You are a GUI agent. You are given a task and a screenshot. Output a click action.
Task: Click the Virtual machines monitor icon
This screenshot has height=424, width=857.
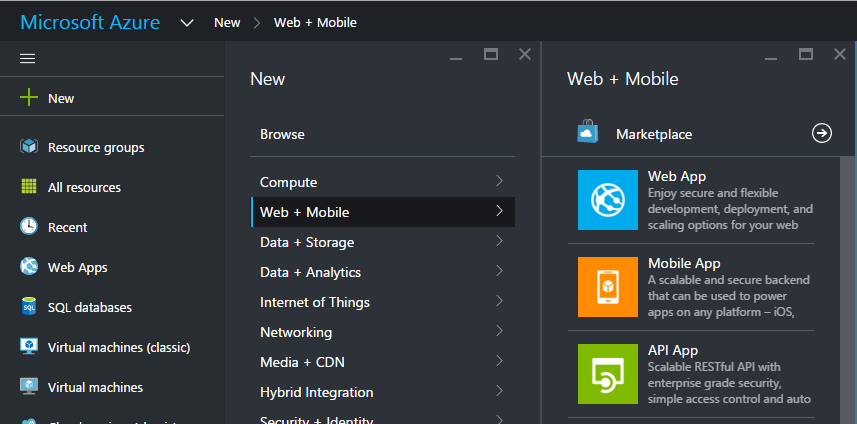point(28,386)
